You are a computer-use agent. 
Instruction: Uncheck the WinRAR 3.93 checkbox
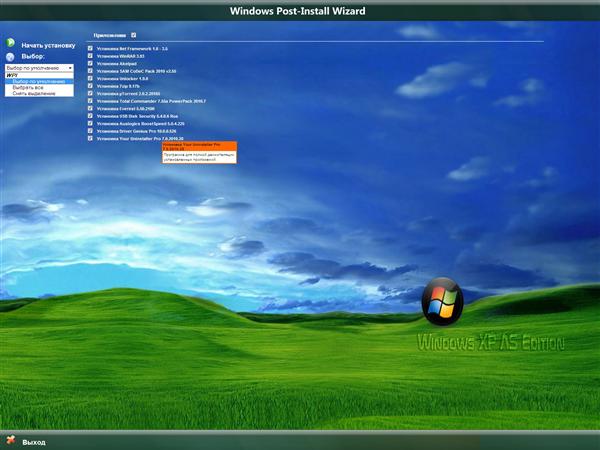(x=90, y=56)
